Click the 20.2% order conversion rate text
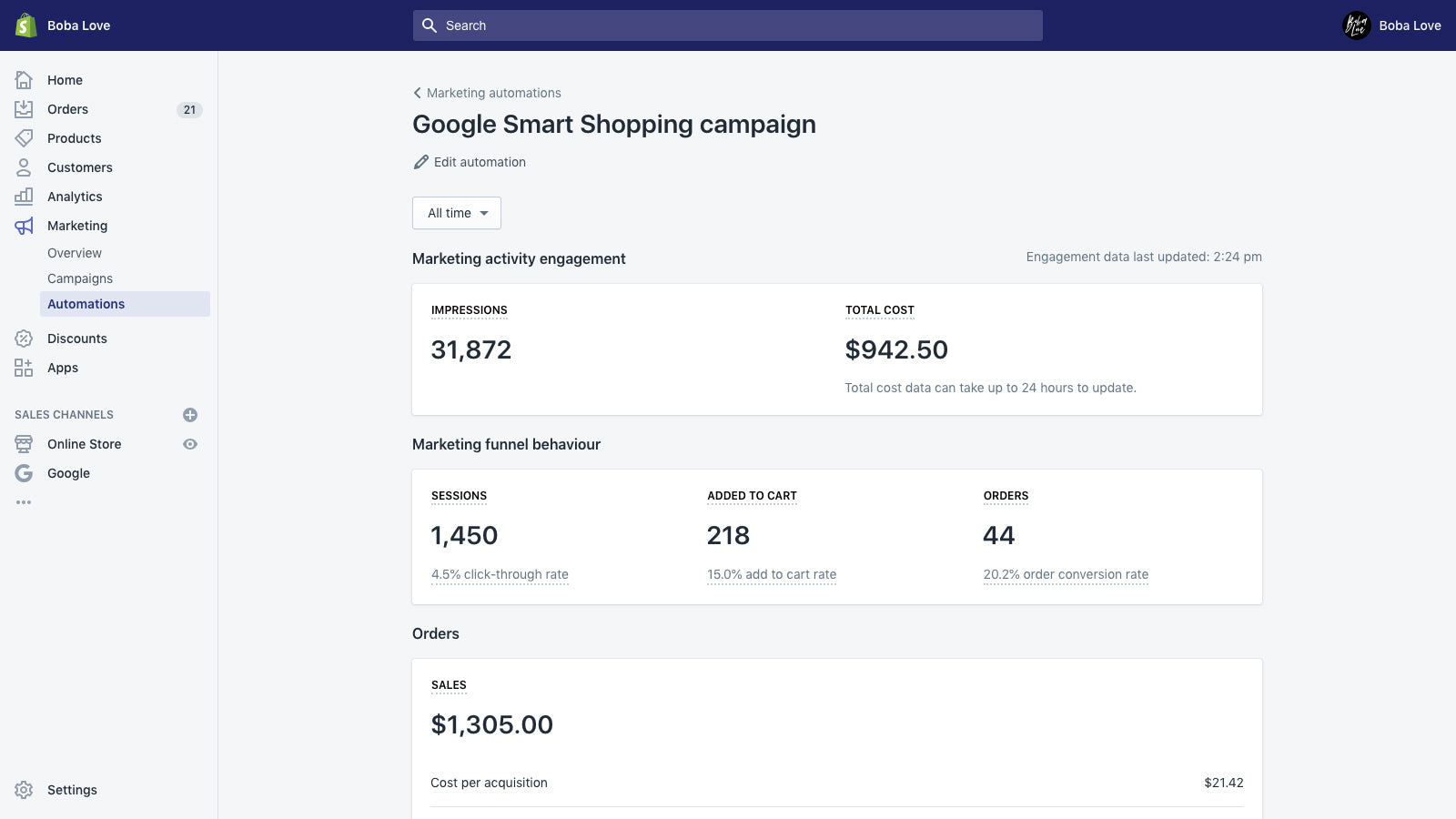Viewport: 1456px width, 819px height. [1066, 574]
